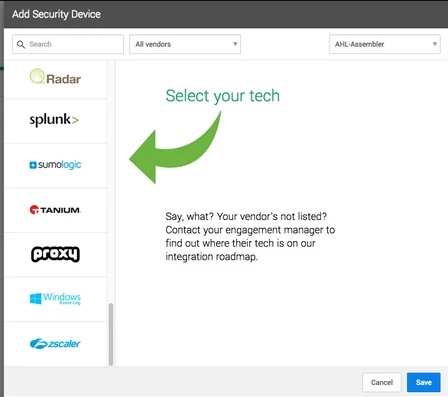Select the Tanium vendor logo
The height and width of the screenshot is (397, 448).
[55, 210]
